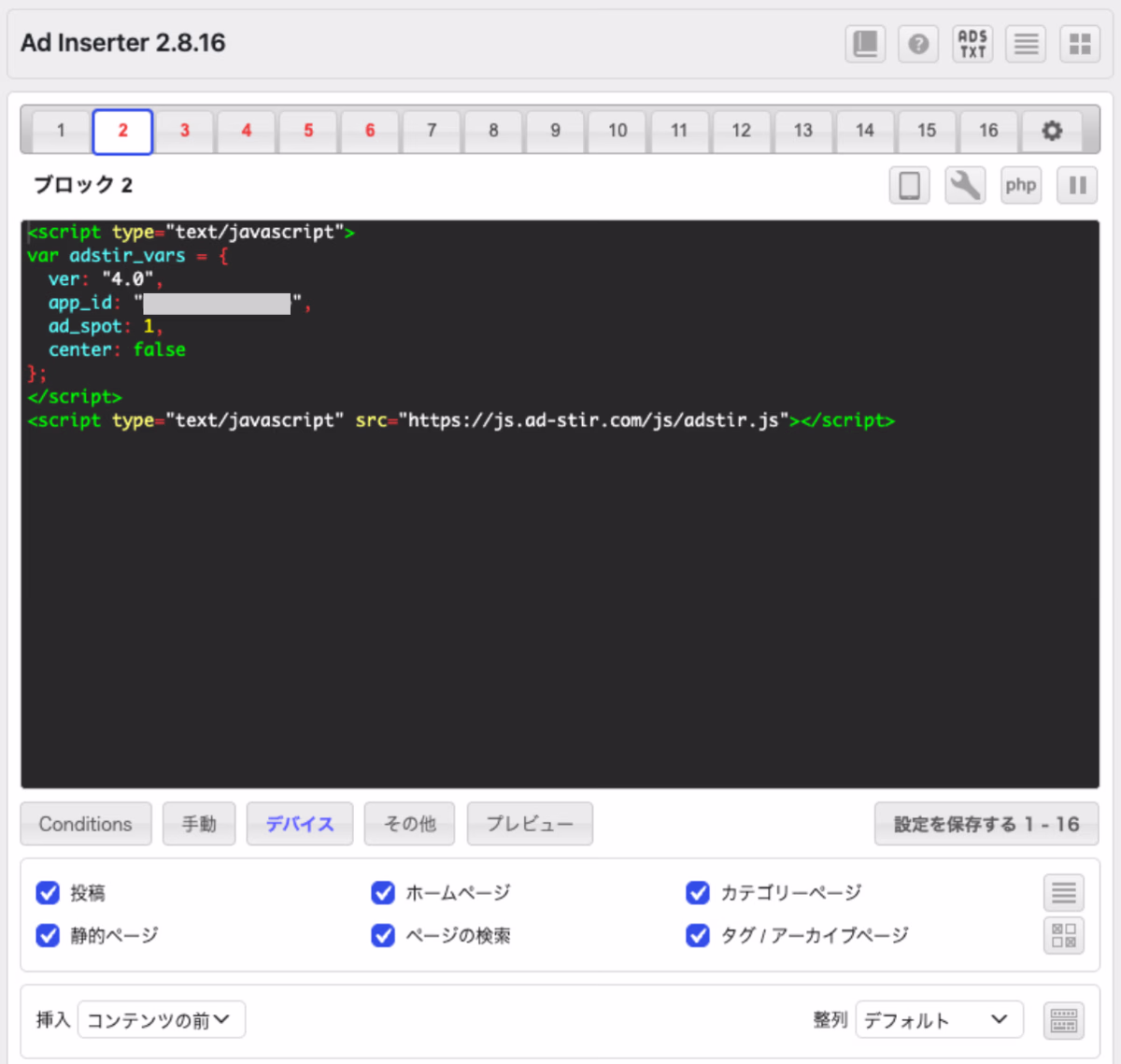The height and width of the screenshot is (1064, 1121).
Task: Click the checkbox grid icon below lists
Action: pos(1064,935)
